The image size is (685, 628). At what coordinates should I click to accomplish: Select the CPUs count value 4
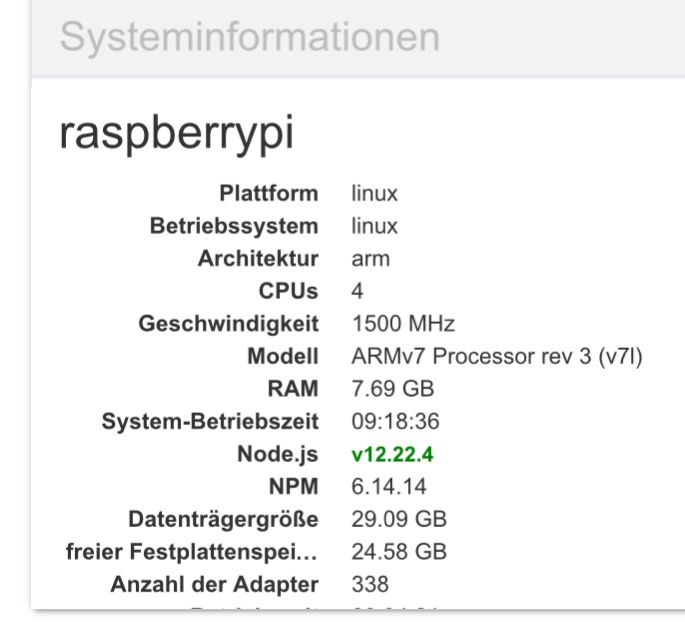coord(358,291)
